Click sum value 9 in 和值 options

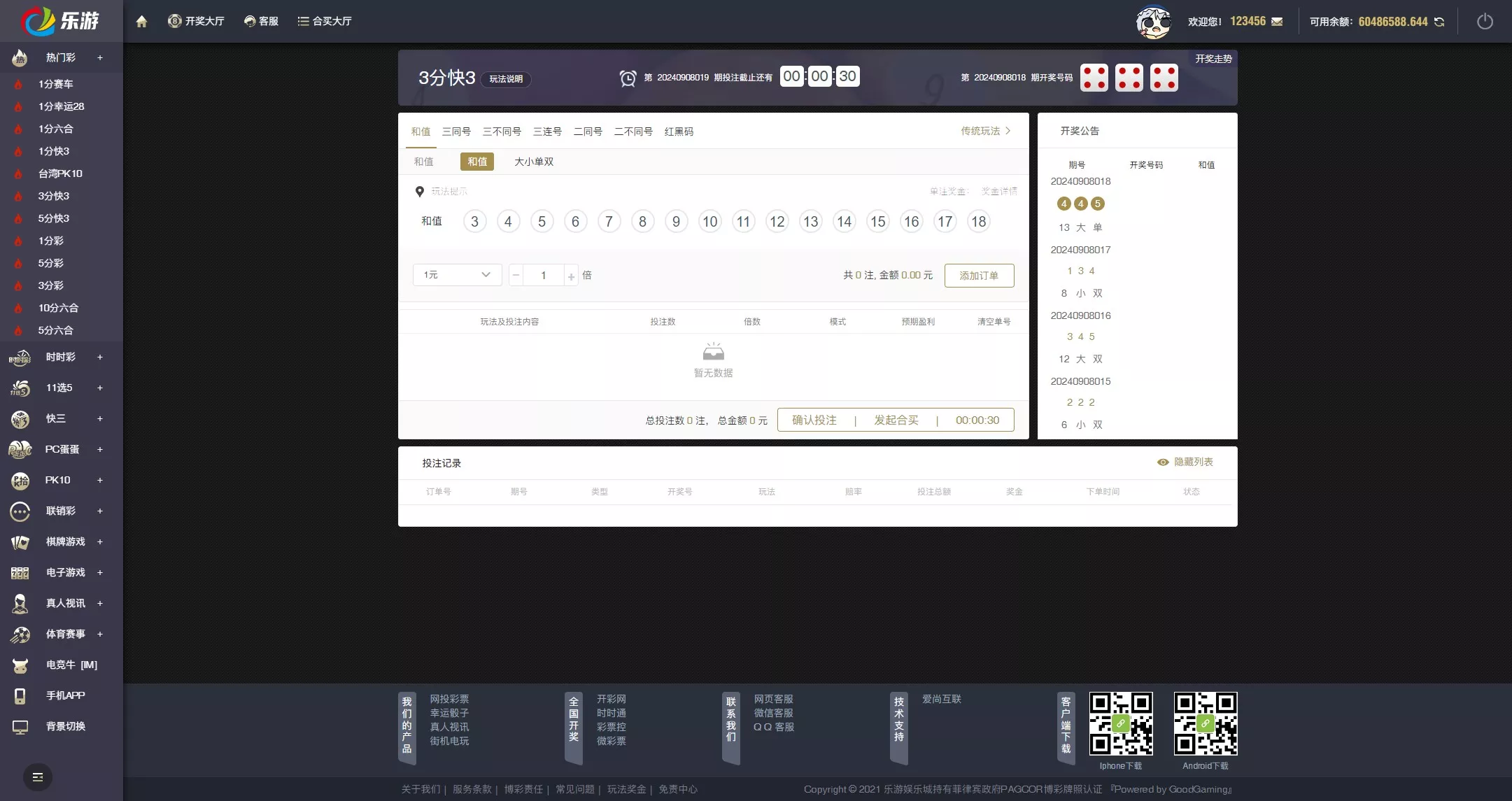(x=676, y=221)
